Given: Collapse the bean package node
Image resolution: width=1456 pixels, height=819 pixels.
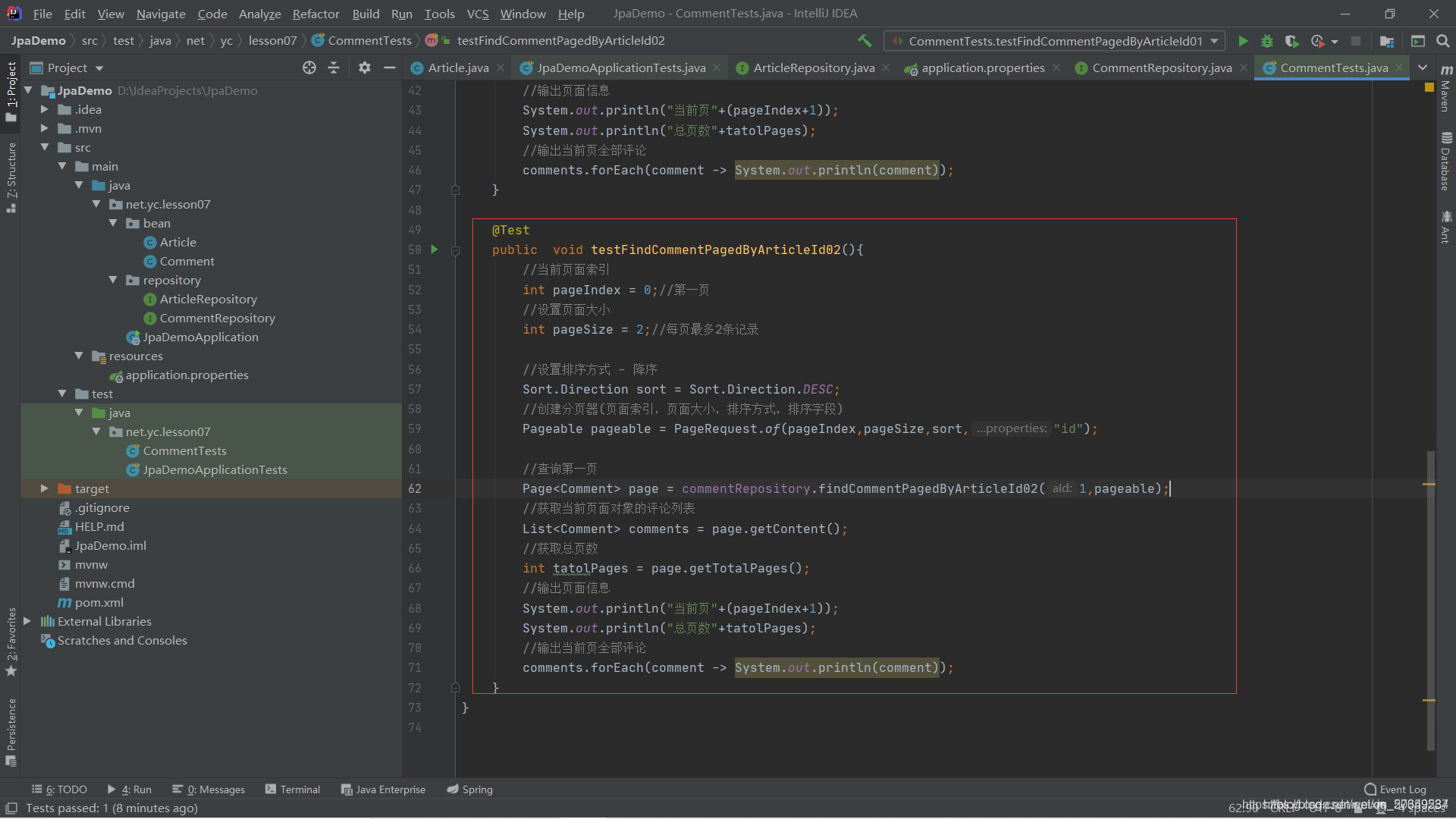Looking at the screenshot, I should [x=114, y=223].
